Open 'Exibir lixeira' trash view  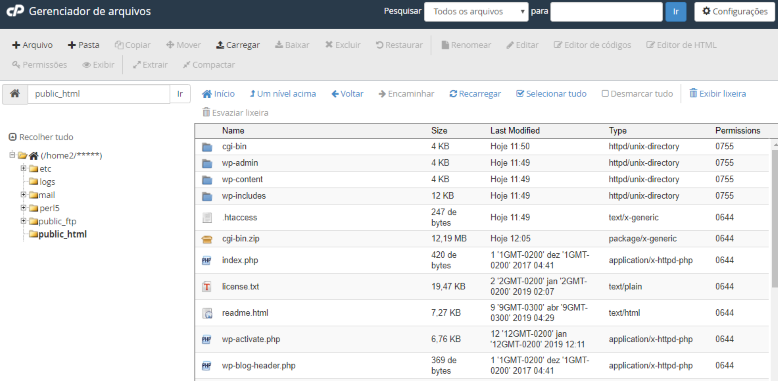[x=717, y=94]
